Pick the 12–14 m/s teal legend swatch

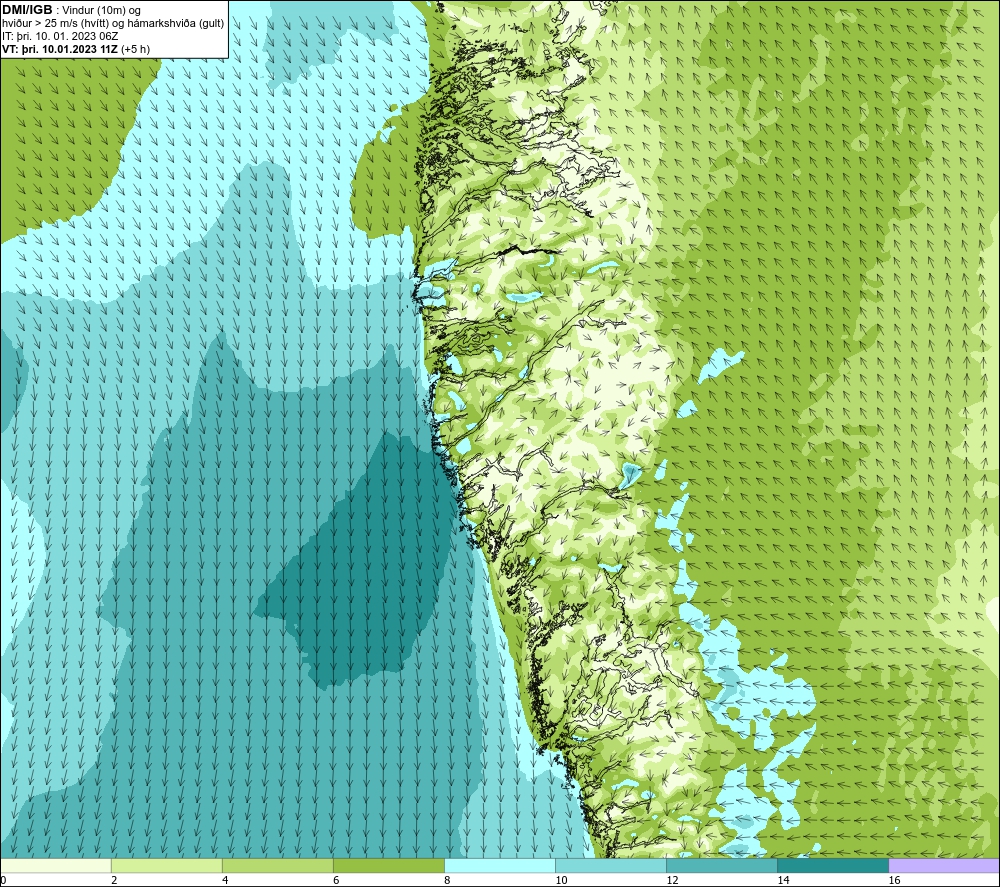tap(721, 865)
